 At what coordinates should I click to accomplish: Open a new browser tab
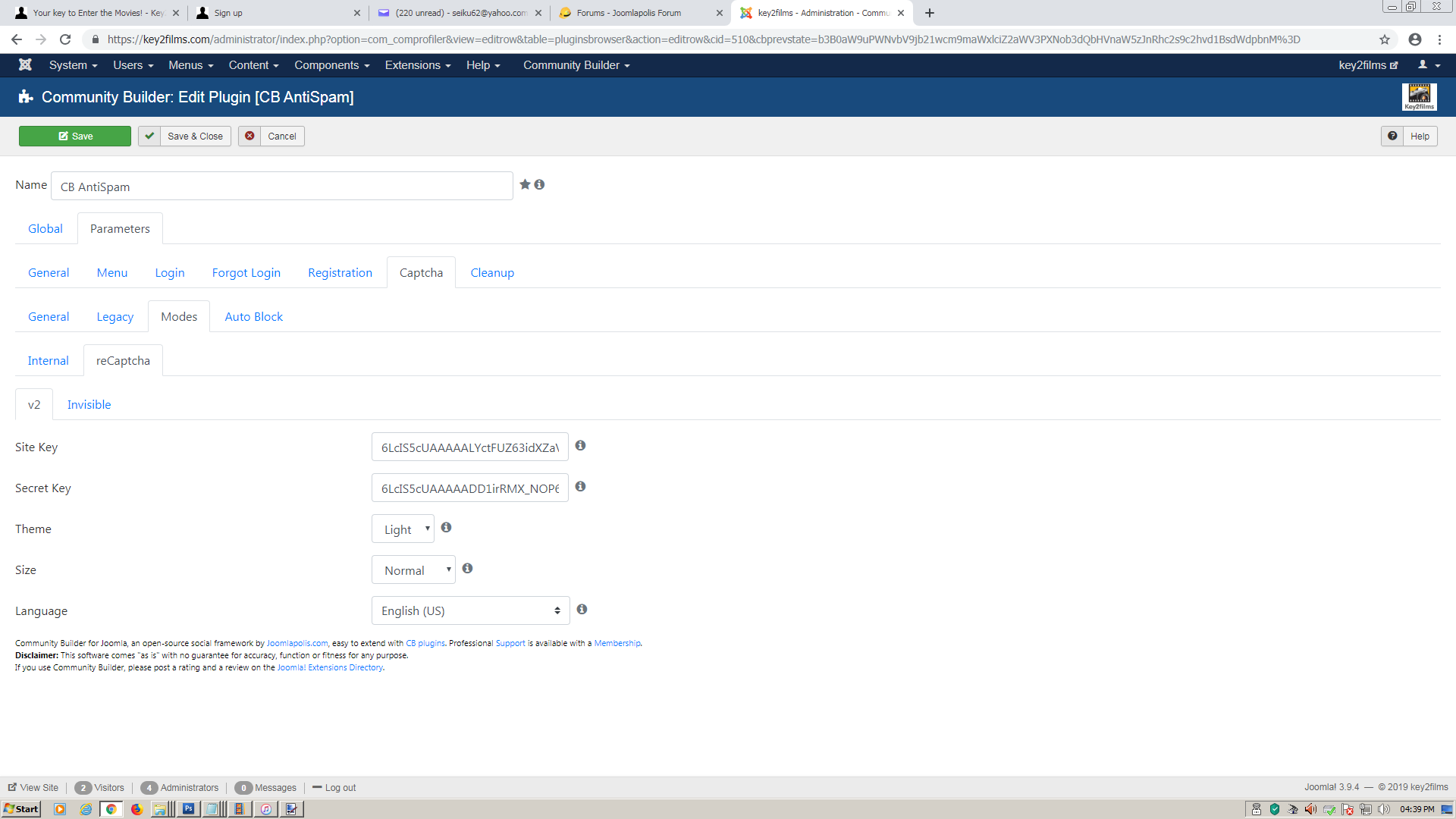pos(930,13)
